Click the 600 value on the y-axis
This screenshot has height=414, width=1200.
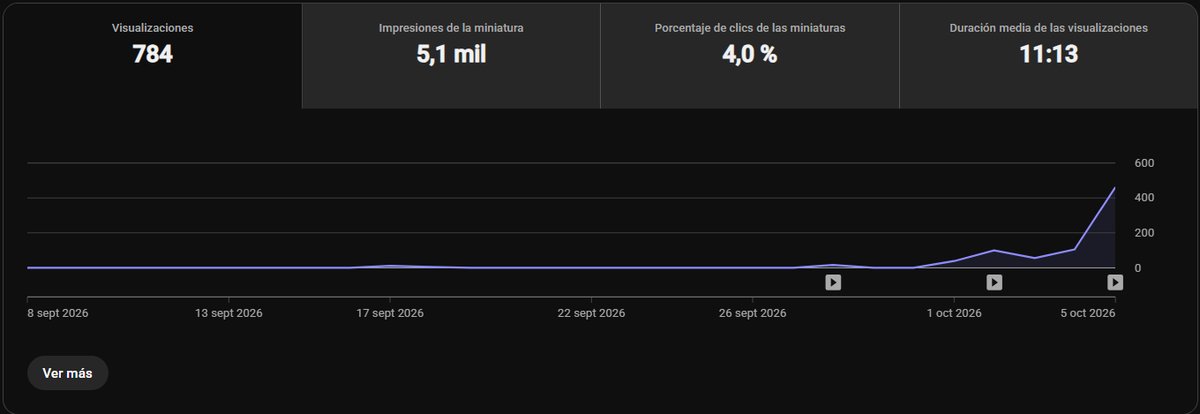(x=1145, y=163)
